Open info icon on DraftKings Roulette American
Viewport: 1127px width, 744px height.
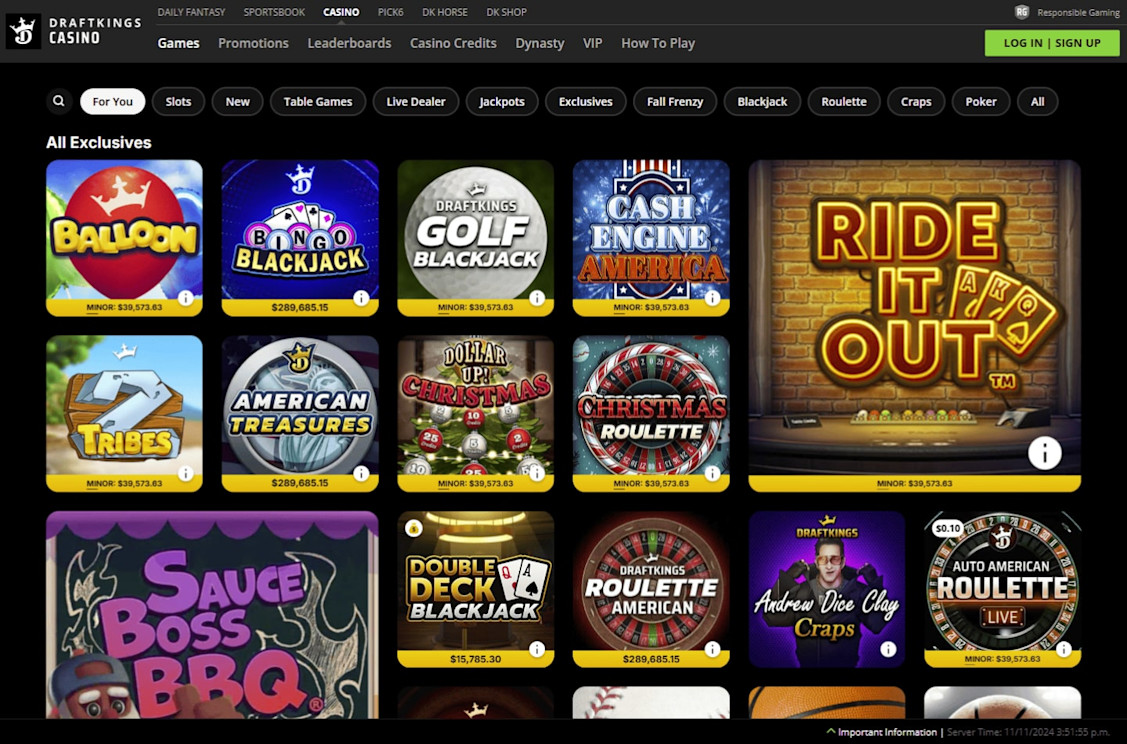[712, 649]
